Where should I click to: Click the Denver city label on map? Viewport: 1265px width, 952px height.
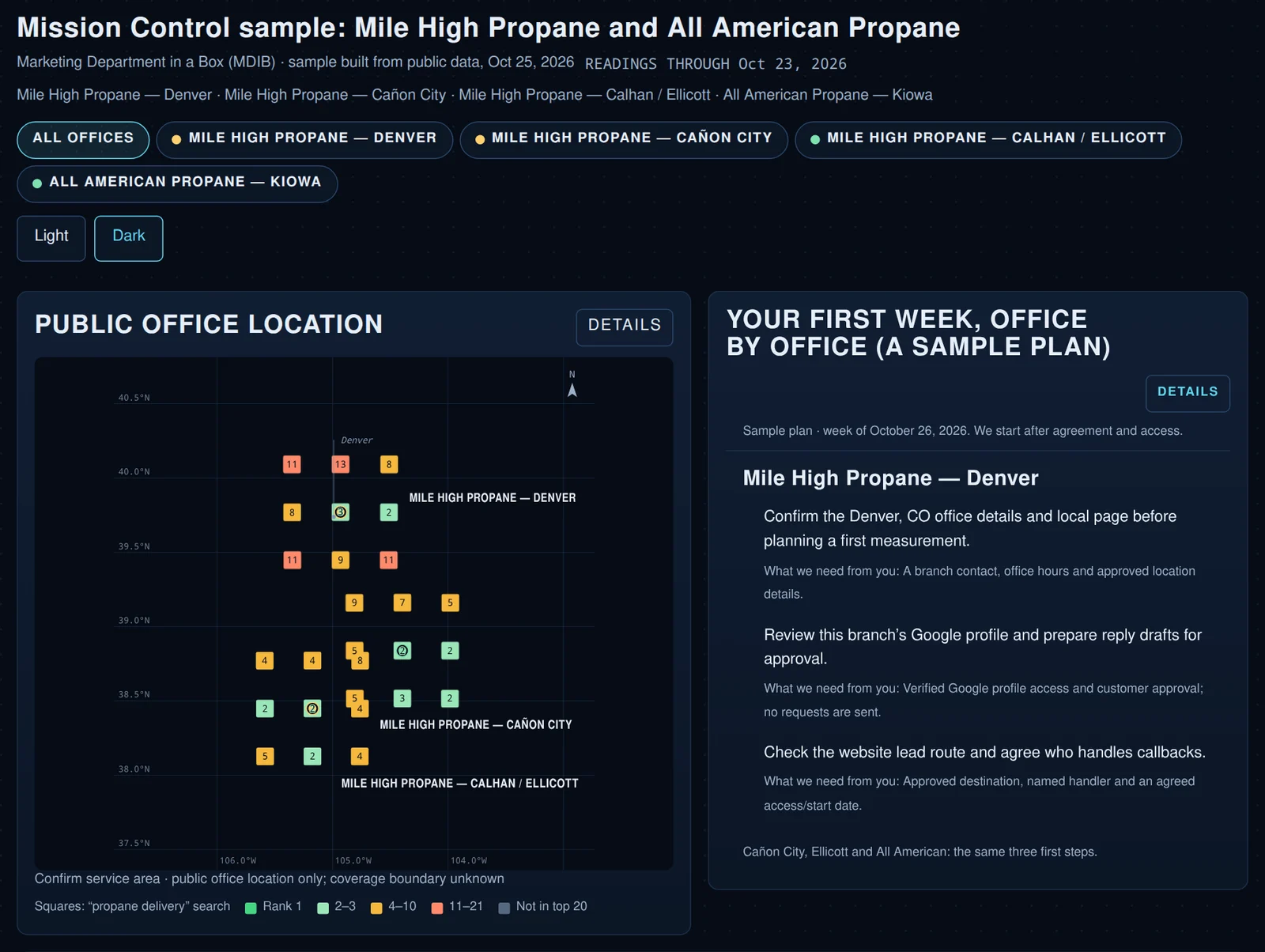357,440
